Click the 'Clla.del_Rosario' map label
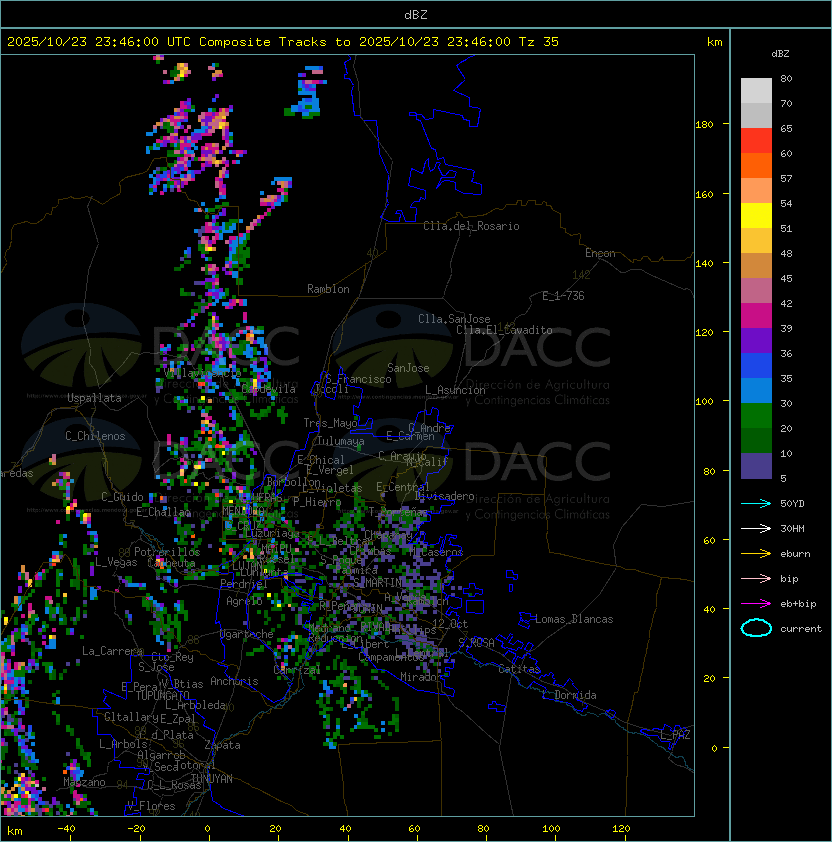Viewport: 832px width, 842px height. [x=471, y=226]
